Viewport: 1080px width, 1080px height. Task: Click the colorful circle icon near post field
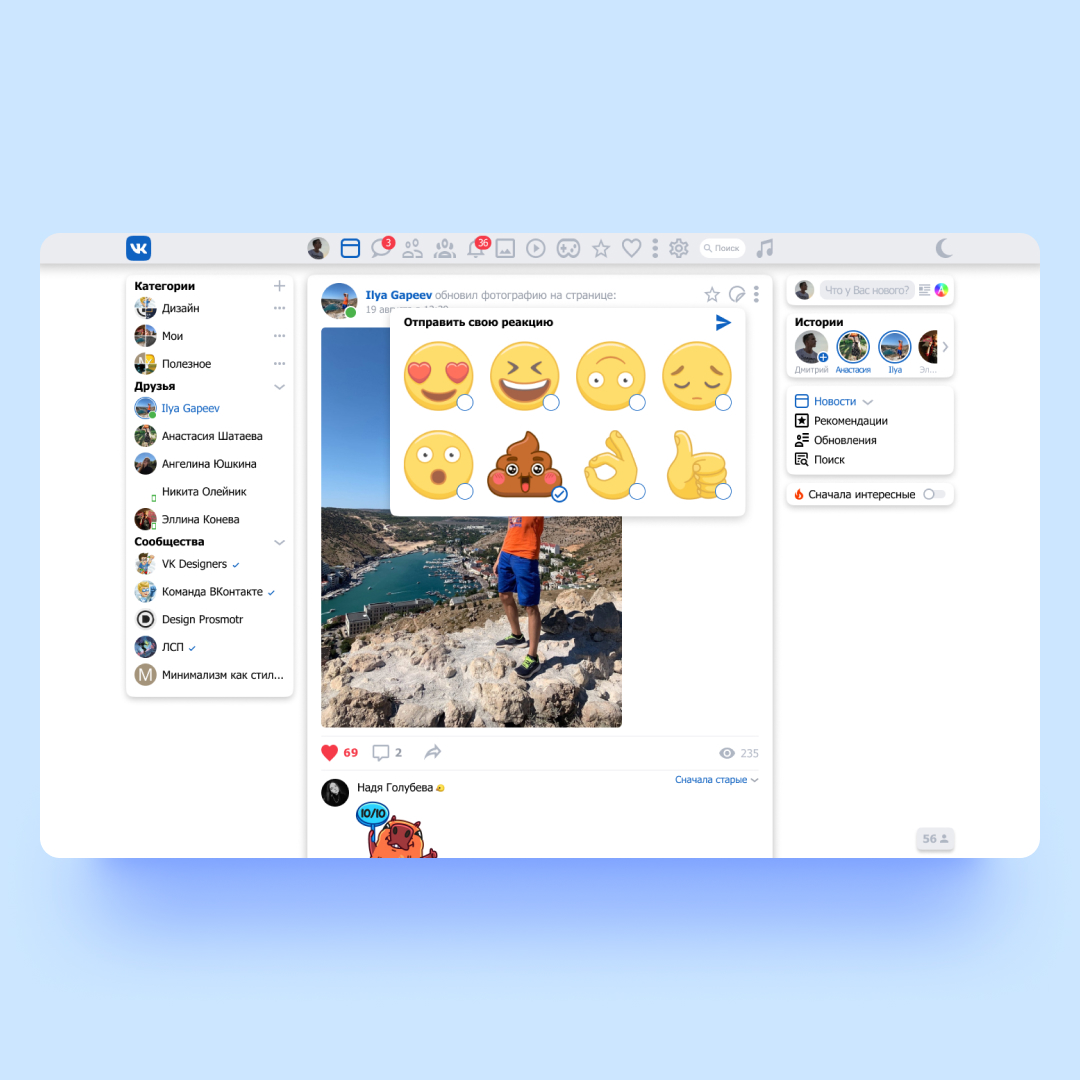click(x=941, y=290)
